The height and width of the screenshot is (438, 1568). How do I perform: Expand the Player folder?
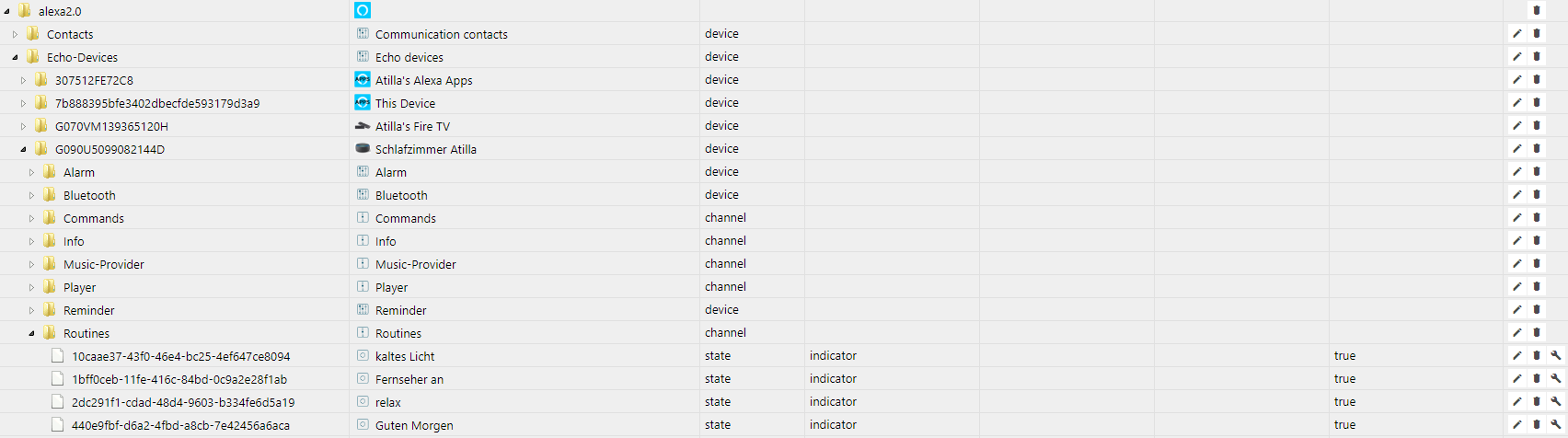tap(31, 287)
